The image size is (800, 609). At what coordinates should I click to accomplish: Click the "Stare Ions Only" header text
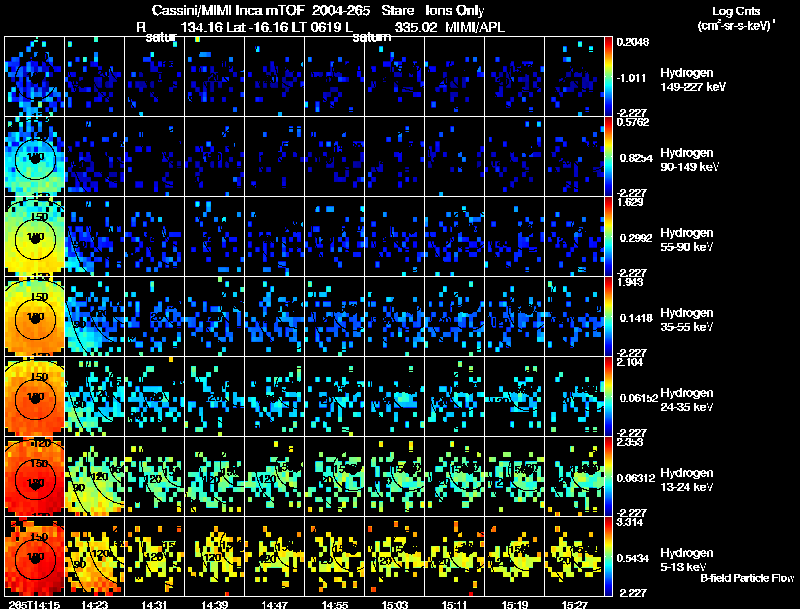(433, 11)
